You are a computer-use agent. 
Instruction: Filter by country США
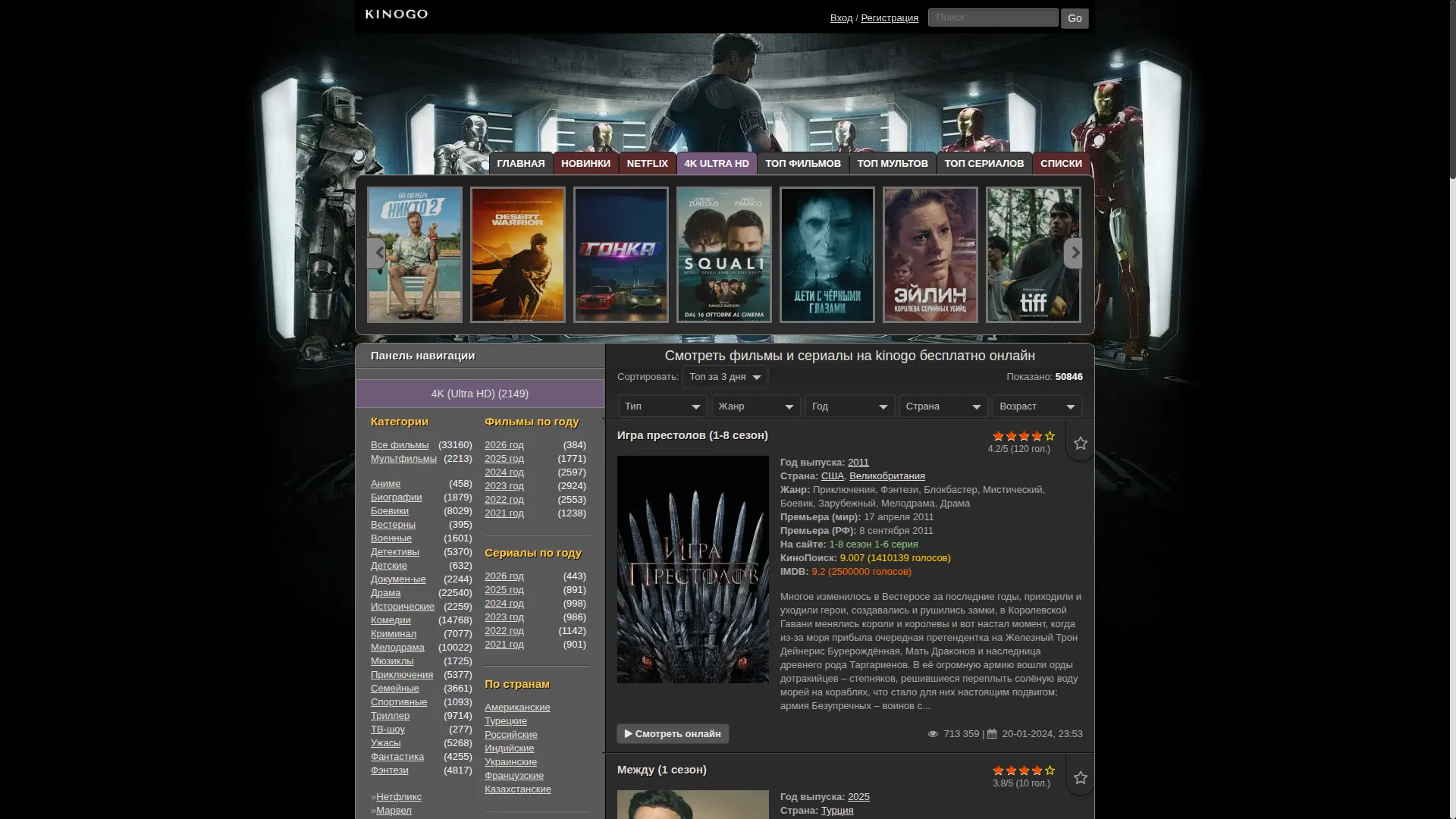832,476
